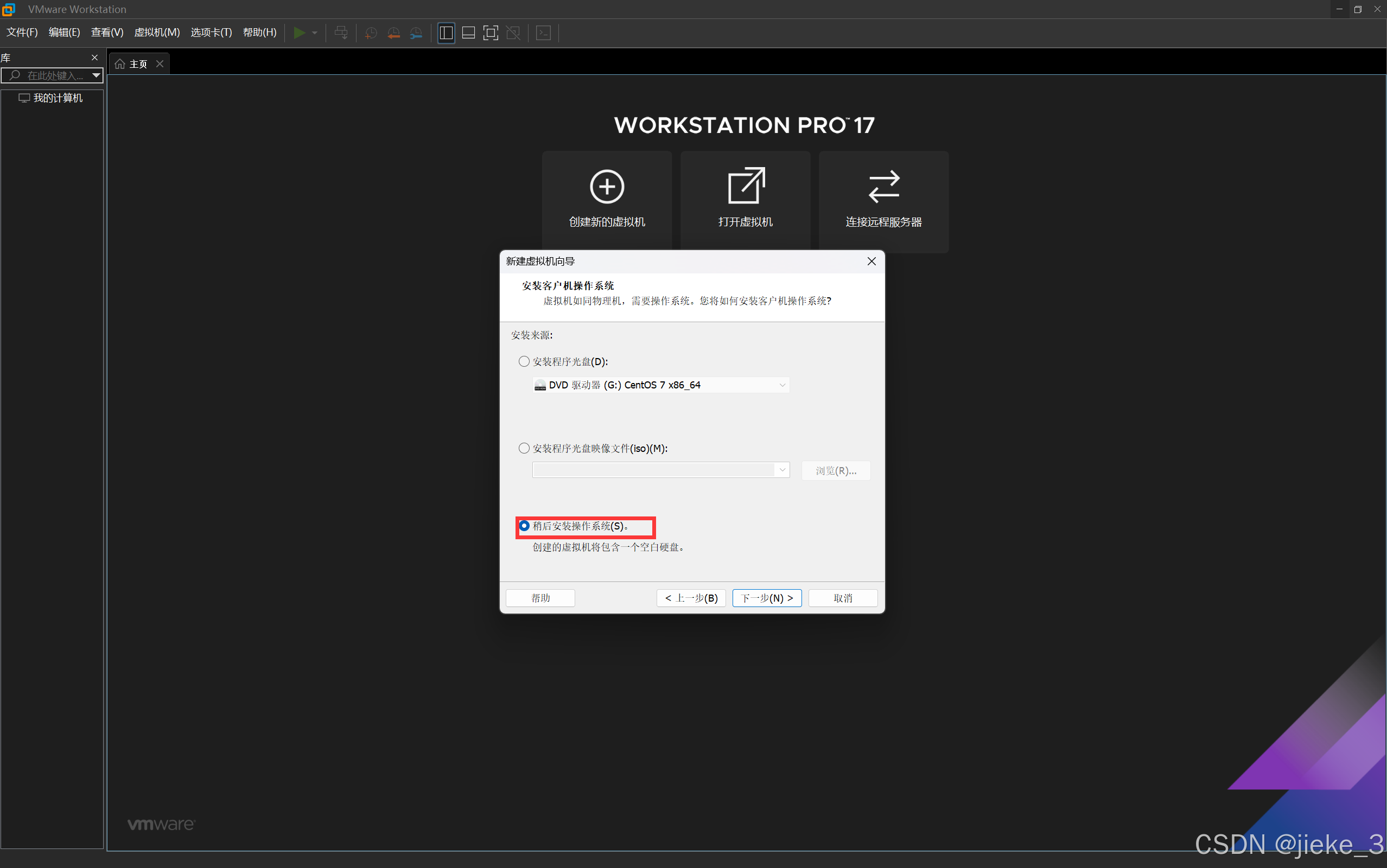Click the revert snapshot toolbar icon
This screenshot has height=868, width=1387.
pyautogui.click(x=394, y=33)
